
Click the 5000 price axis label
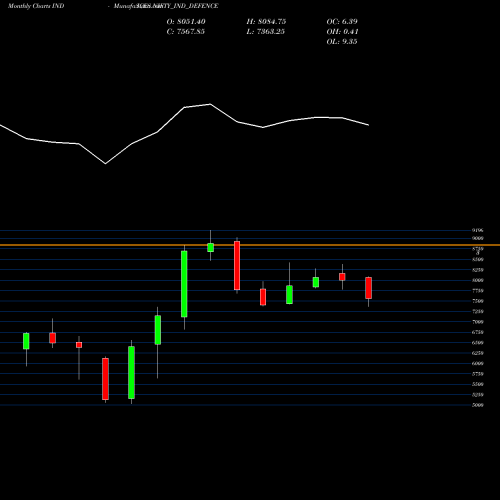[478, 405]
